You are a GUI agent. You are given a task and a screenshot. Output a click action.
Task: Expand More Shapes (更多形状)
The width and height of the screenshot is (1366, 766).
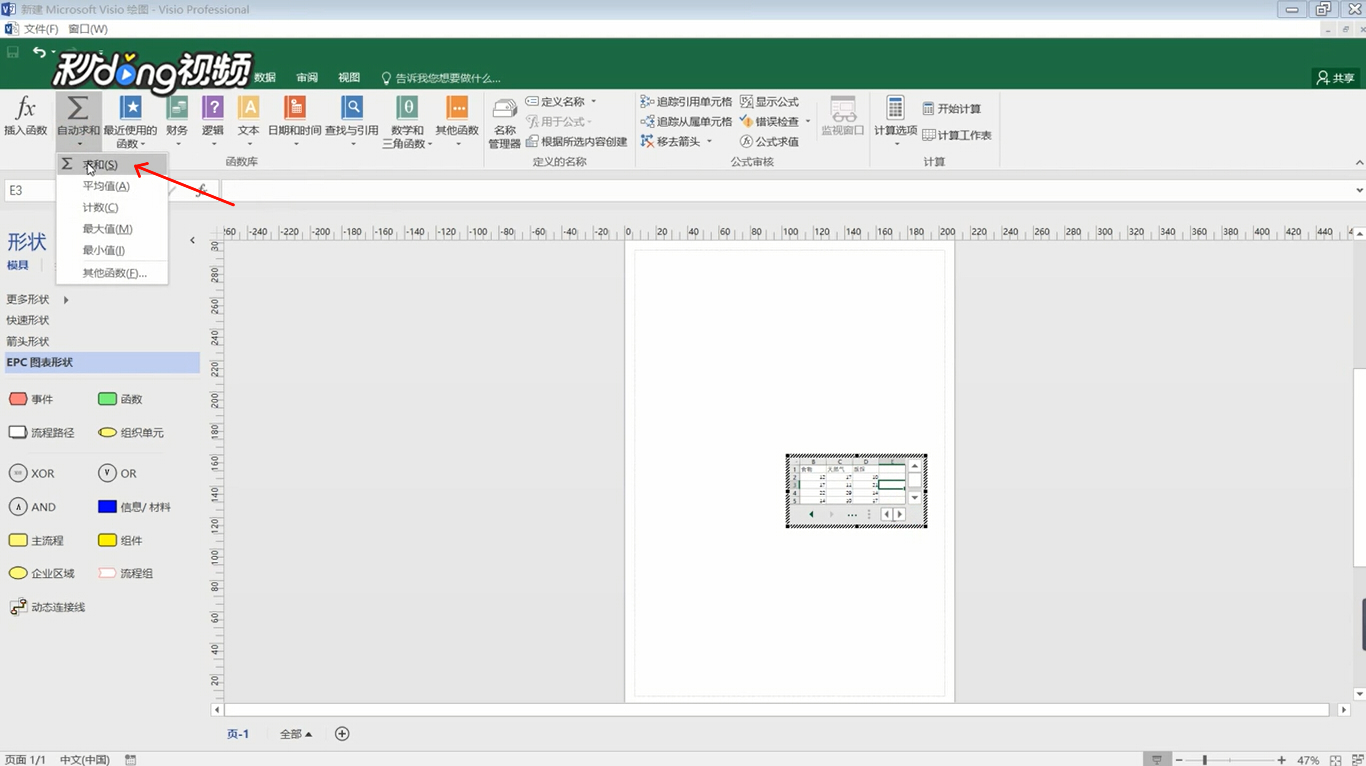tap(37, 299)
